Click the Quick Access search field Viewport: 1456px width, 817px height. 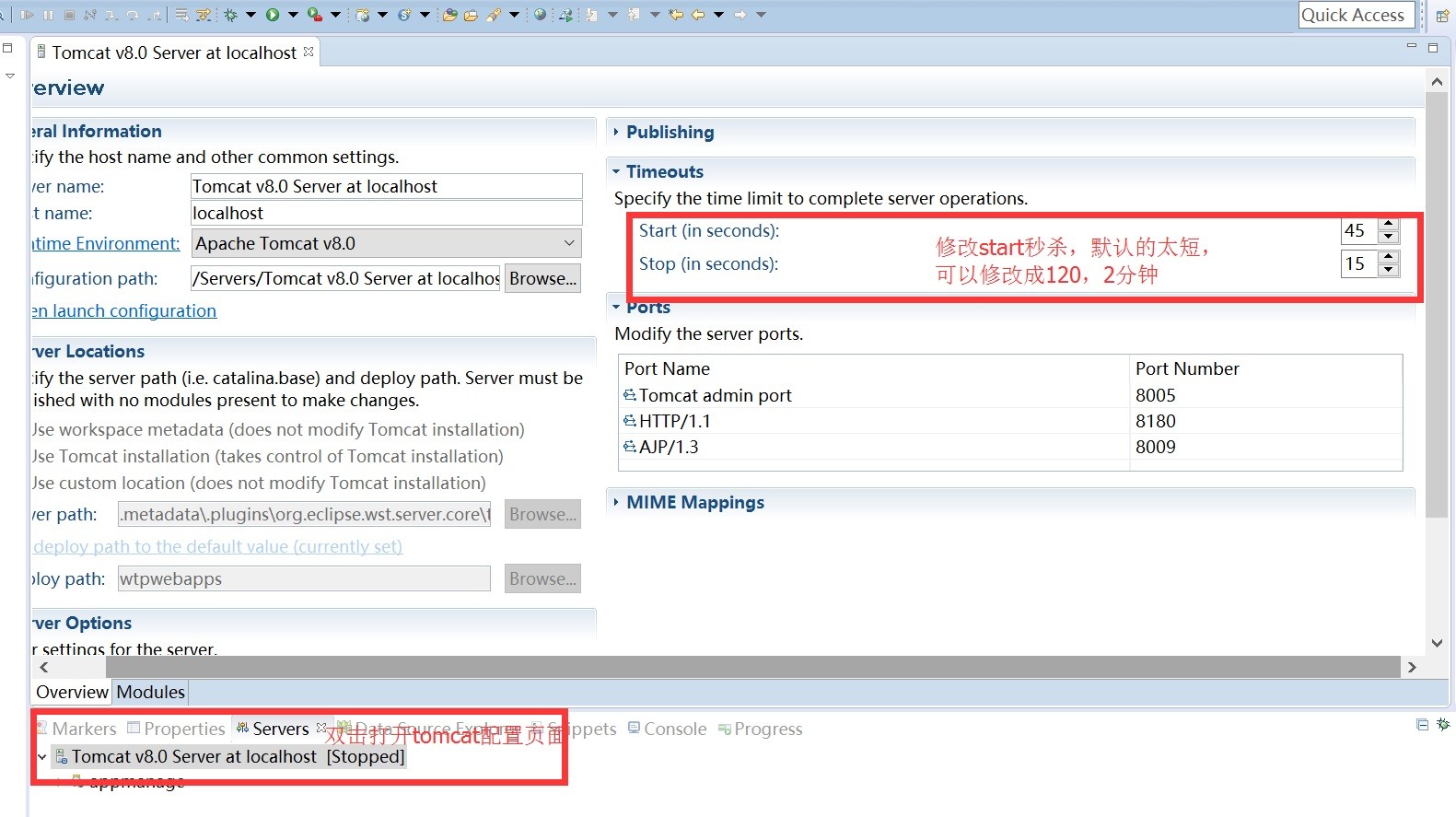1352,15
